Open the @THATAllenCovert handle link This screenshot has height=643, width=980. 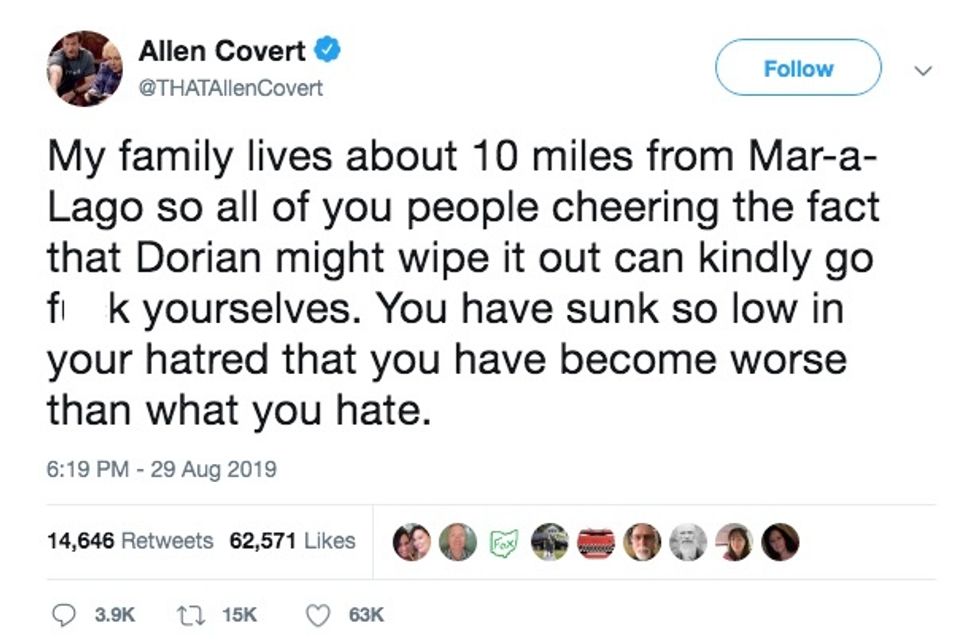point(230,88)
